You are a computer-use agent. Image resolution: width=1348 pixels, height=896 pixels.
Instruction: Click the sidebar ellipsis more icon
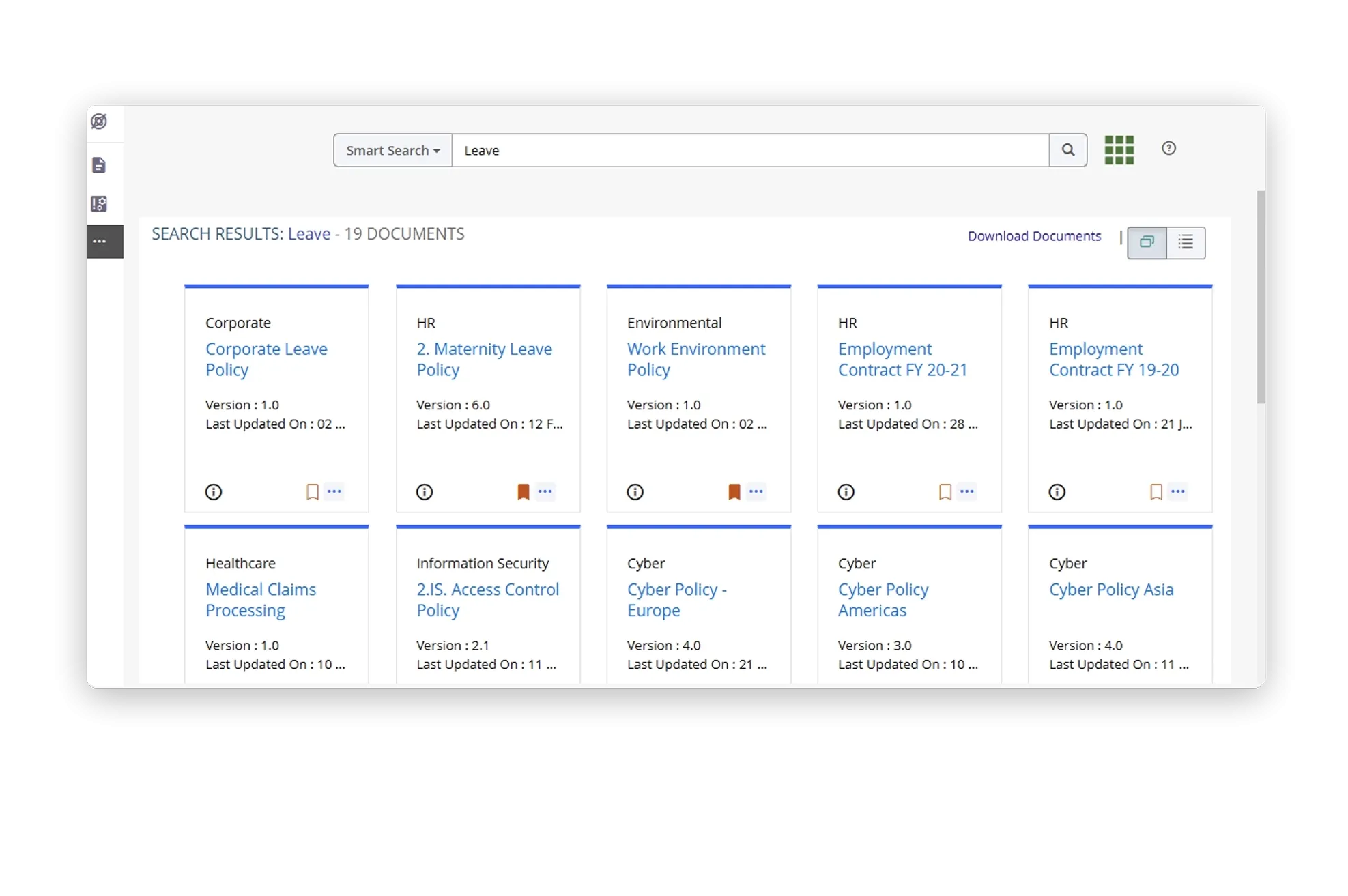tap(100, 242)
